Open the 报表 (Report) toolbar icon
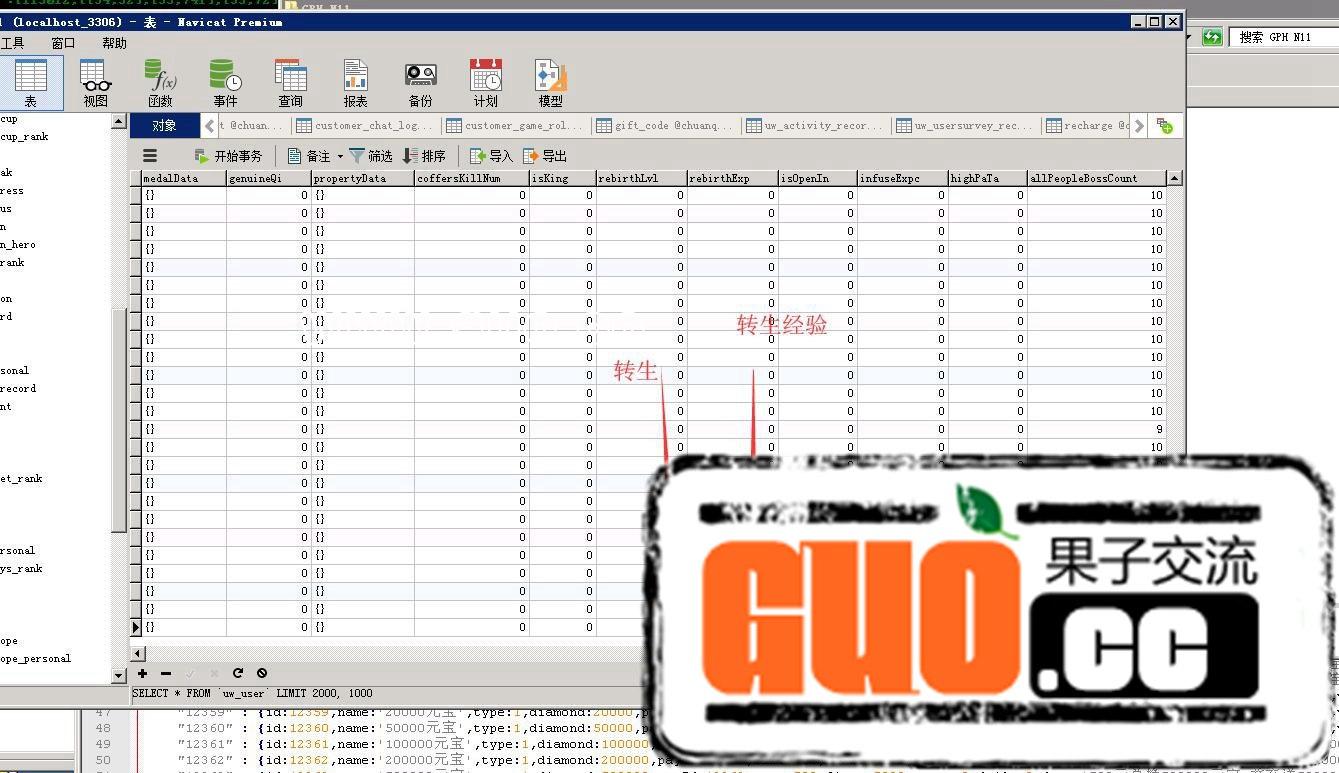The height and width of the screenshot is (773, 1339). coord(355,83)
